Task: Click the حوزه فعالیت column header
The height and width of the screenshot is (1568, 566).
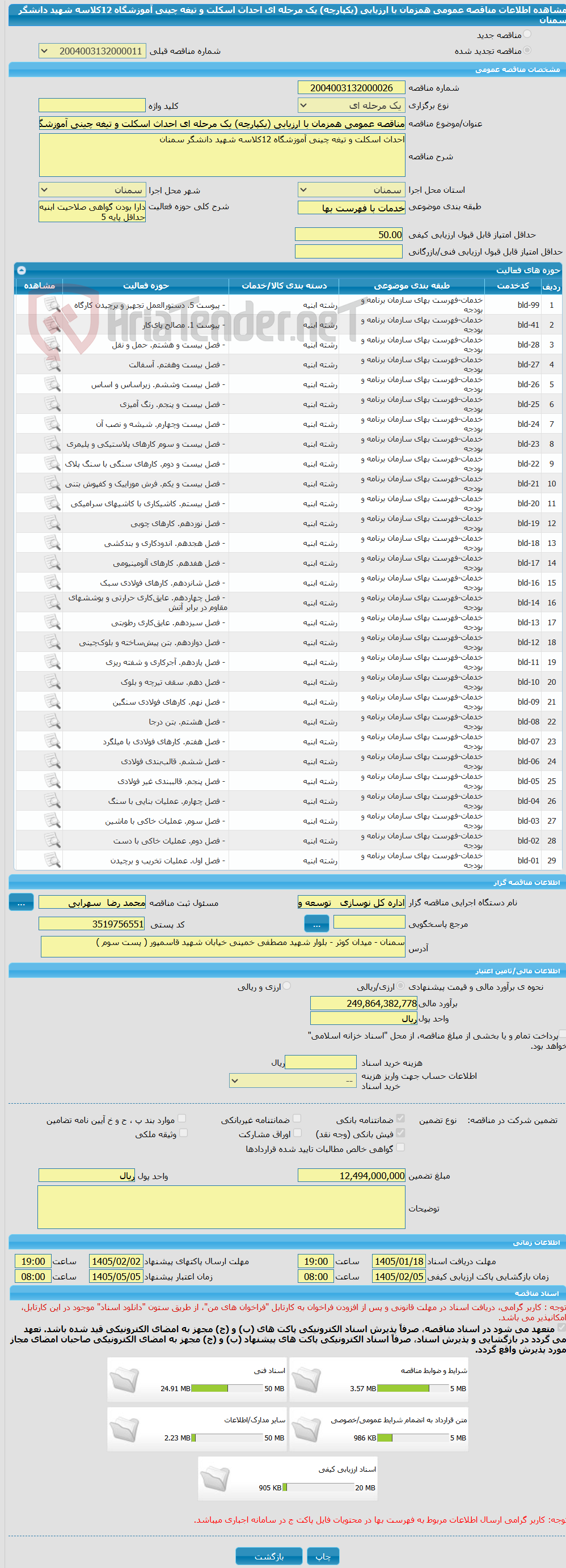Action: tap(146, 286)
